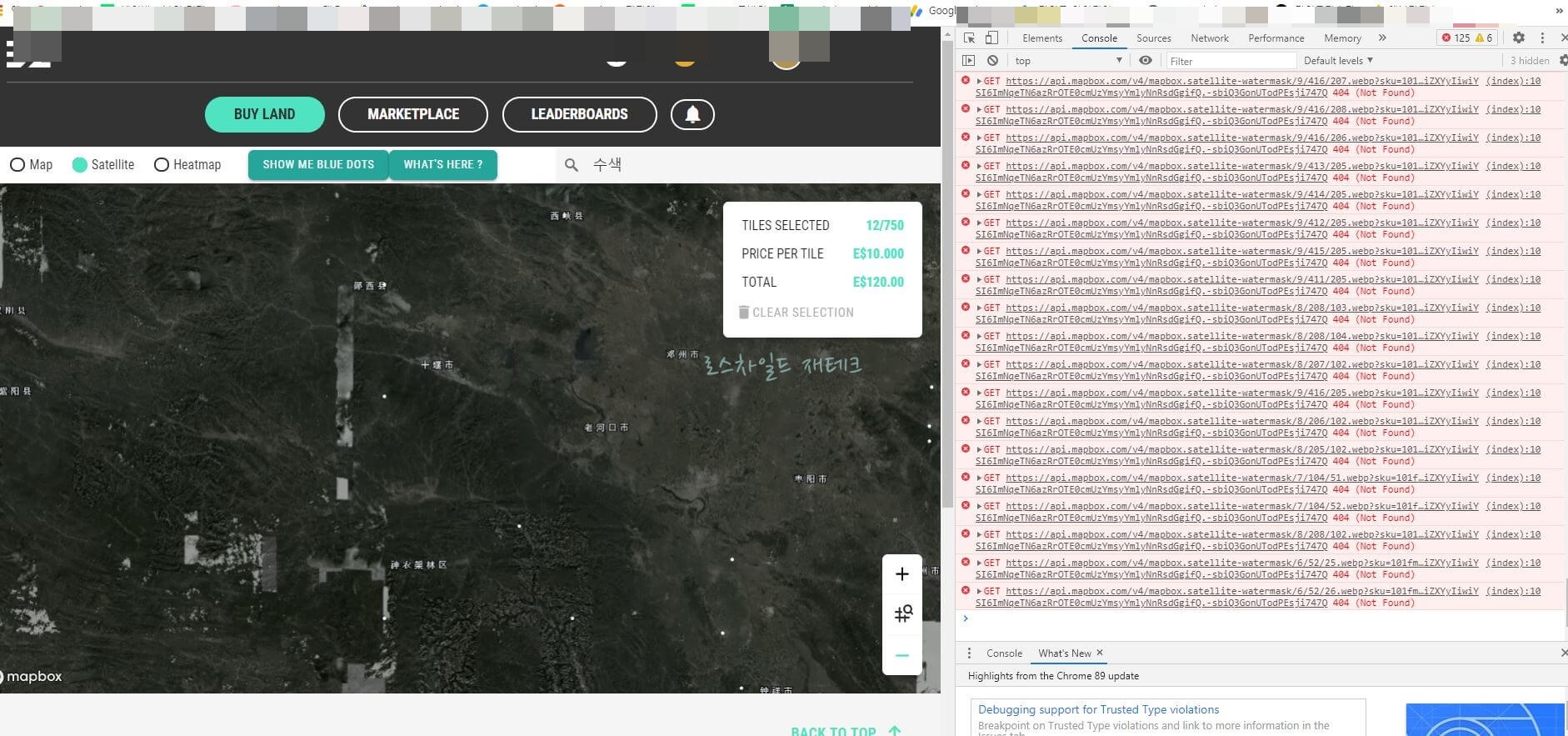1568x736 pixels.
Task: Focus the console Filter input field
Action: coord(1230,61)
